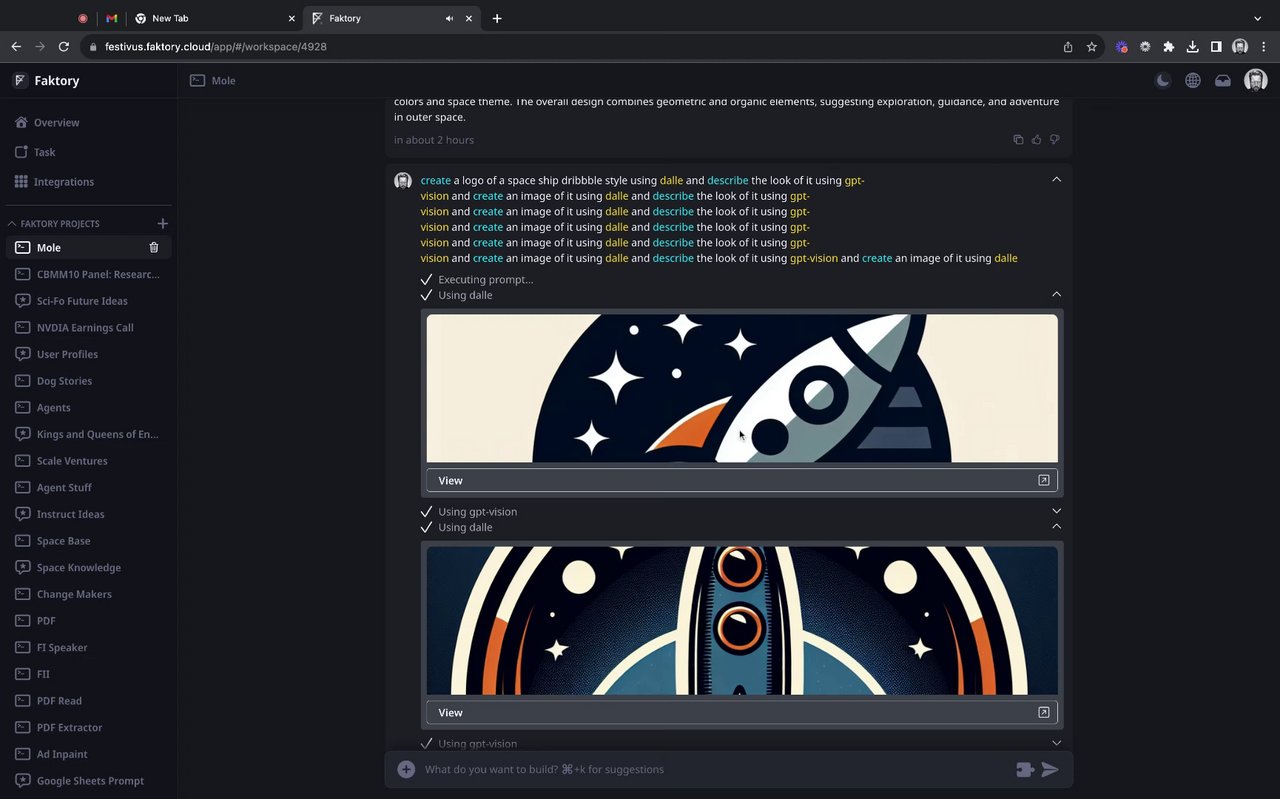This screenshot has width=1280, height=799.
Task: Go back to the previous page
Action: pos(16,47)
